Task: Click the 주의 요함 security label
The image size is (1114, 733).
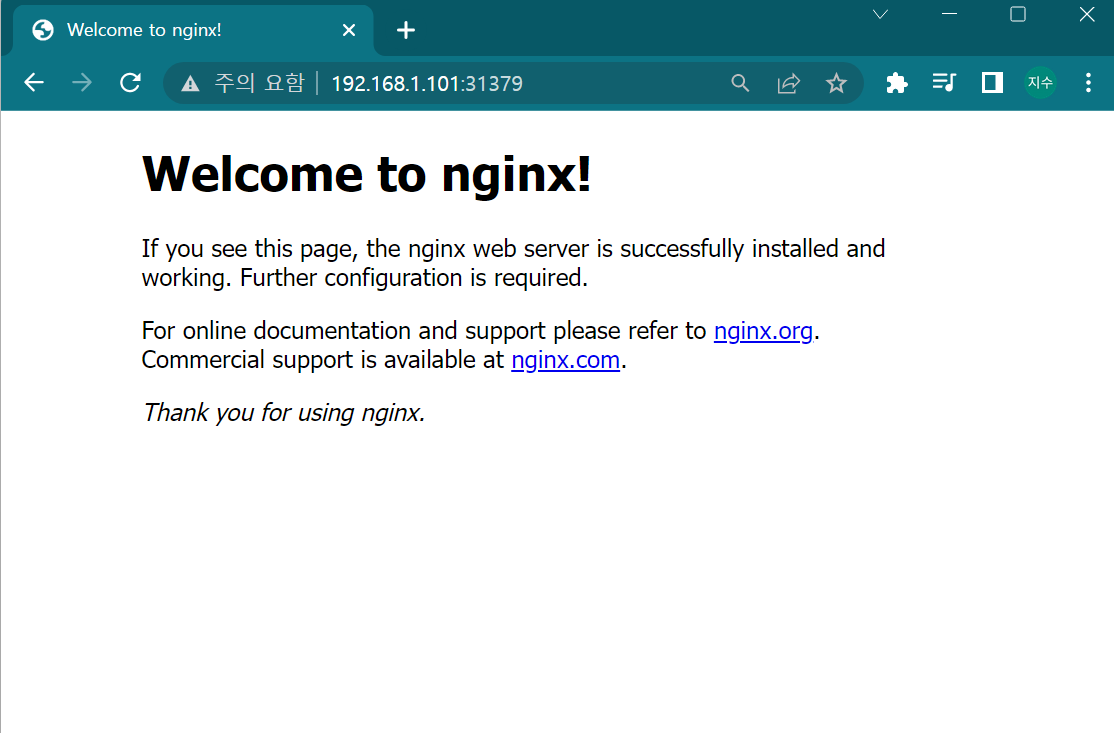Action: click(259, 83)
